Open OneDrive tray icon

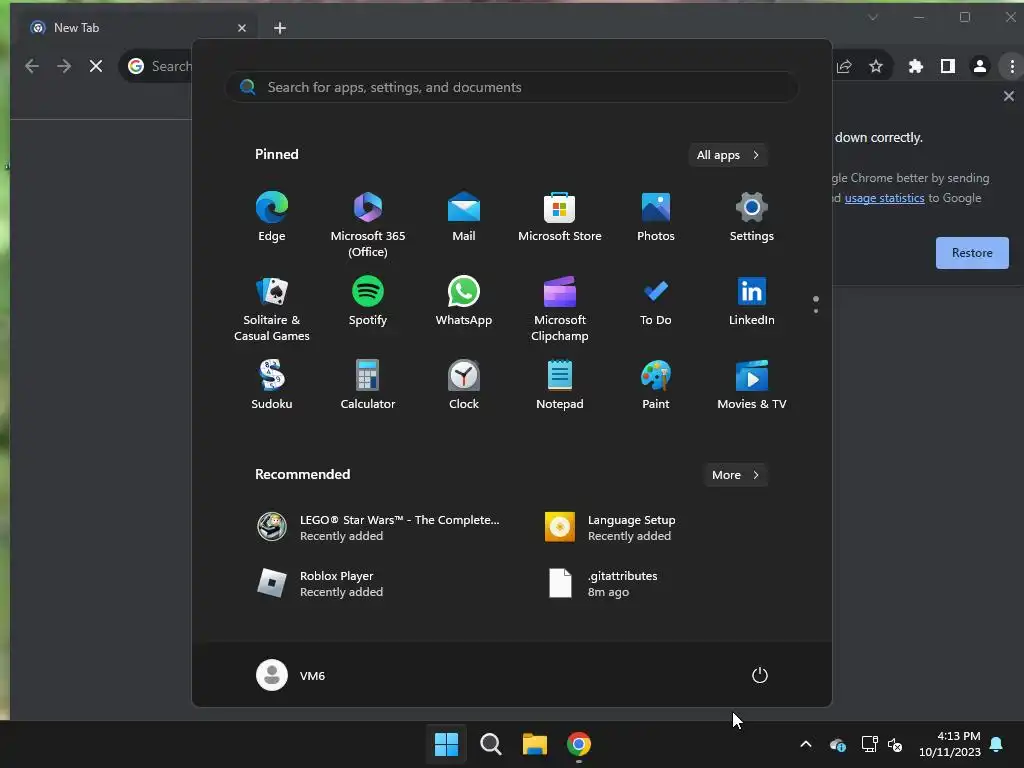[x=838, y=744]
